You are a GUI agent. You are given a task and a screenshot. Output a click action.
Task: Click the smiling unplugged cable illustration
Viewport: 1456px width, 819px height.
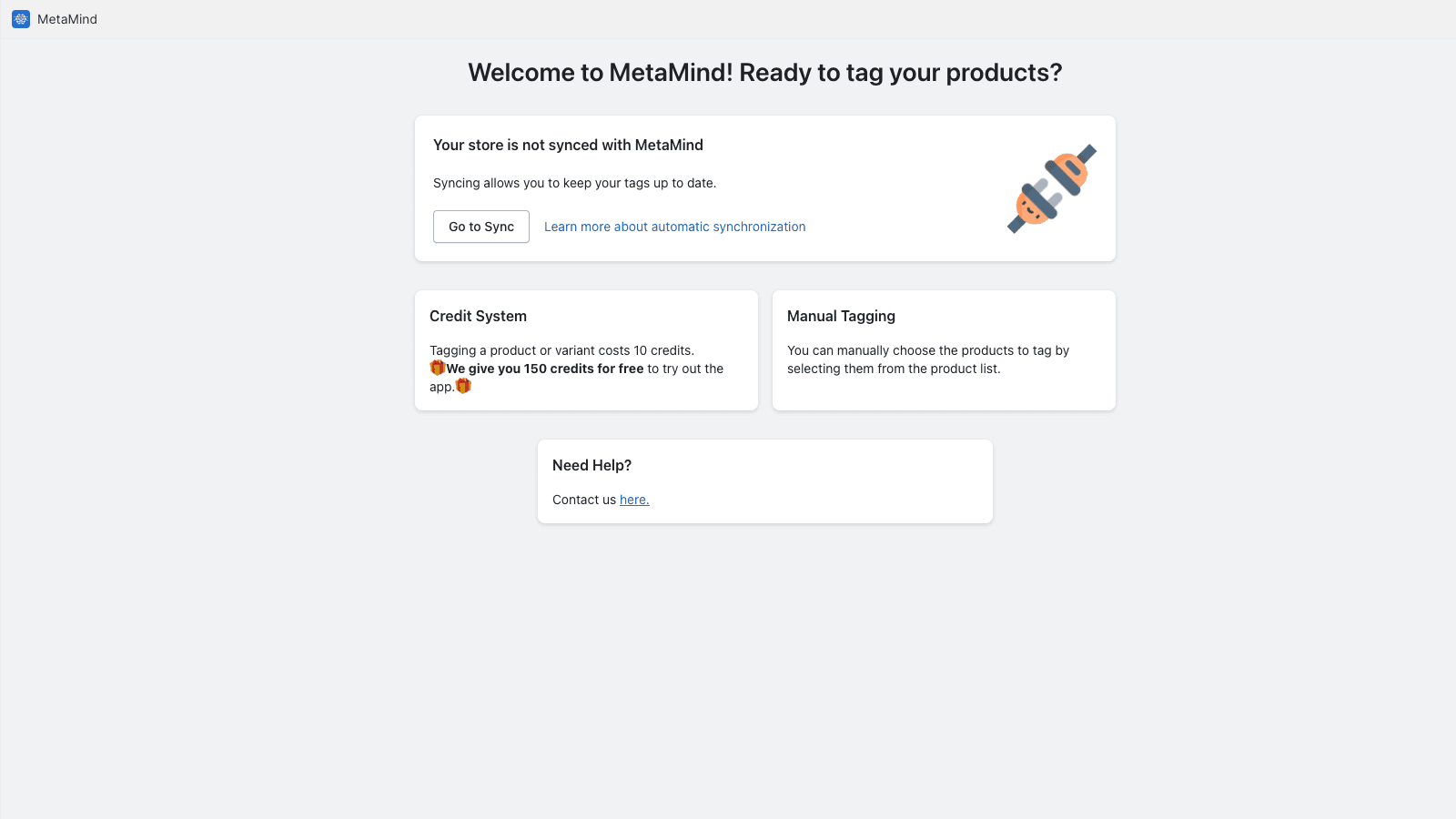[1050, 188]
